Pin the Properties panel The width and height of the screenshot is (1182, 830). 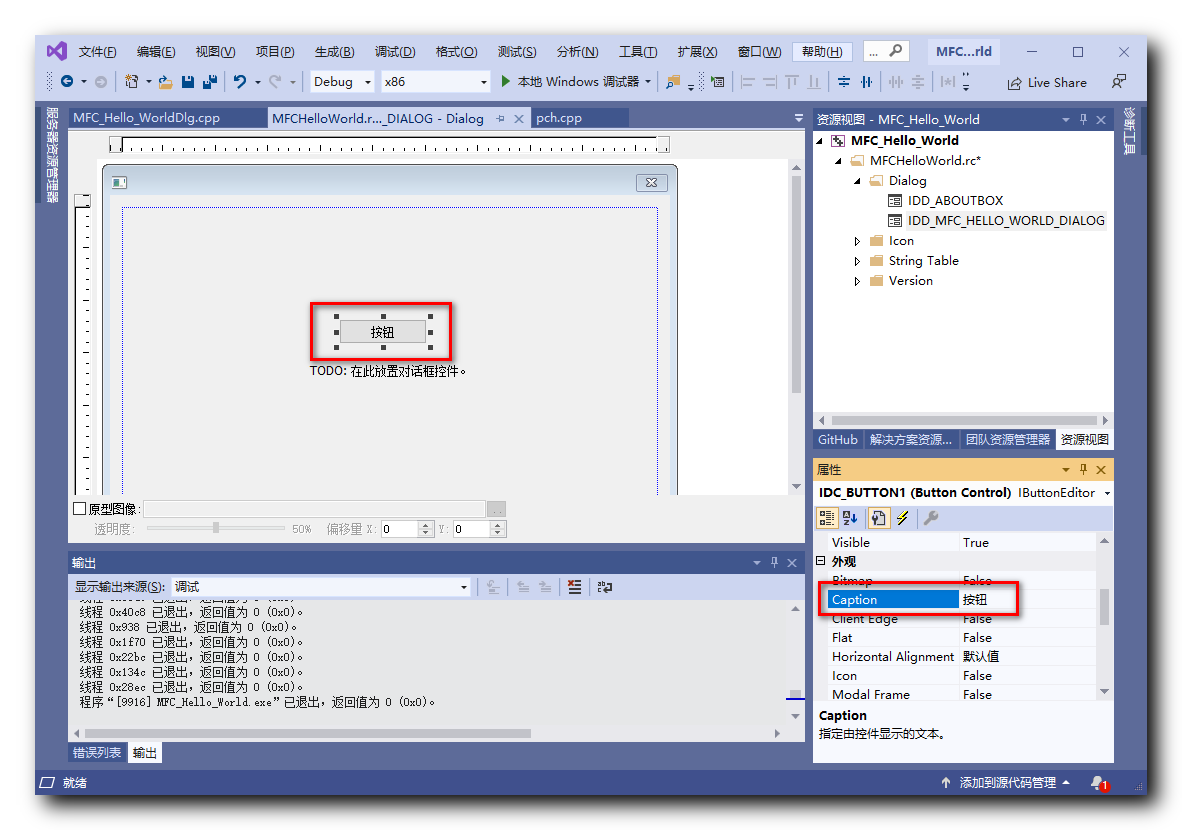coord(1083,469)
